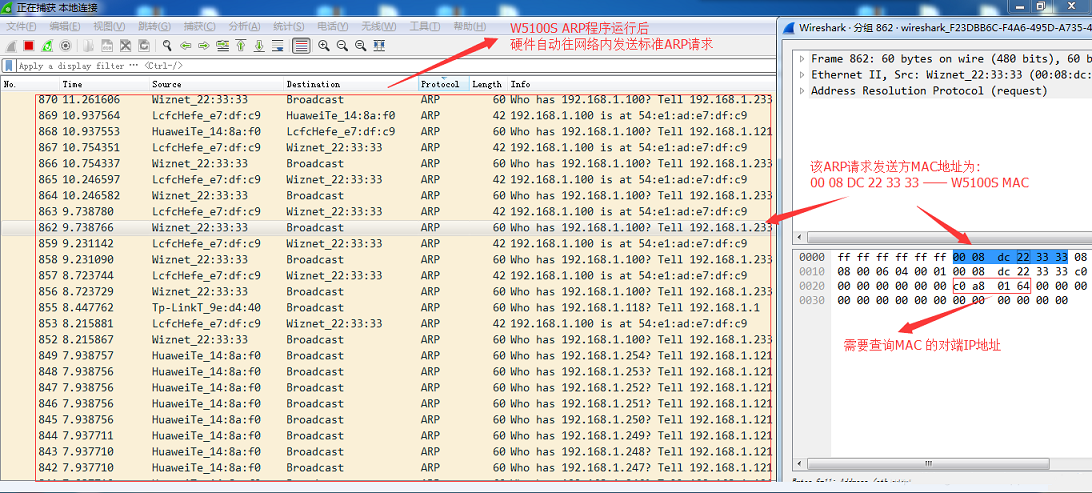Toggle packet list colorization

point(301,46)
